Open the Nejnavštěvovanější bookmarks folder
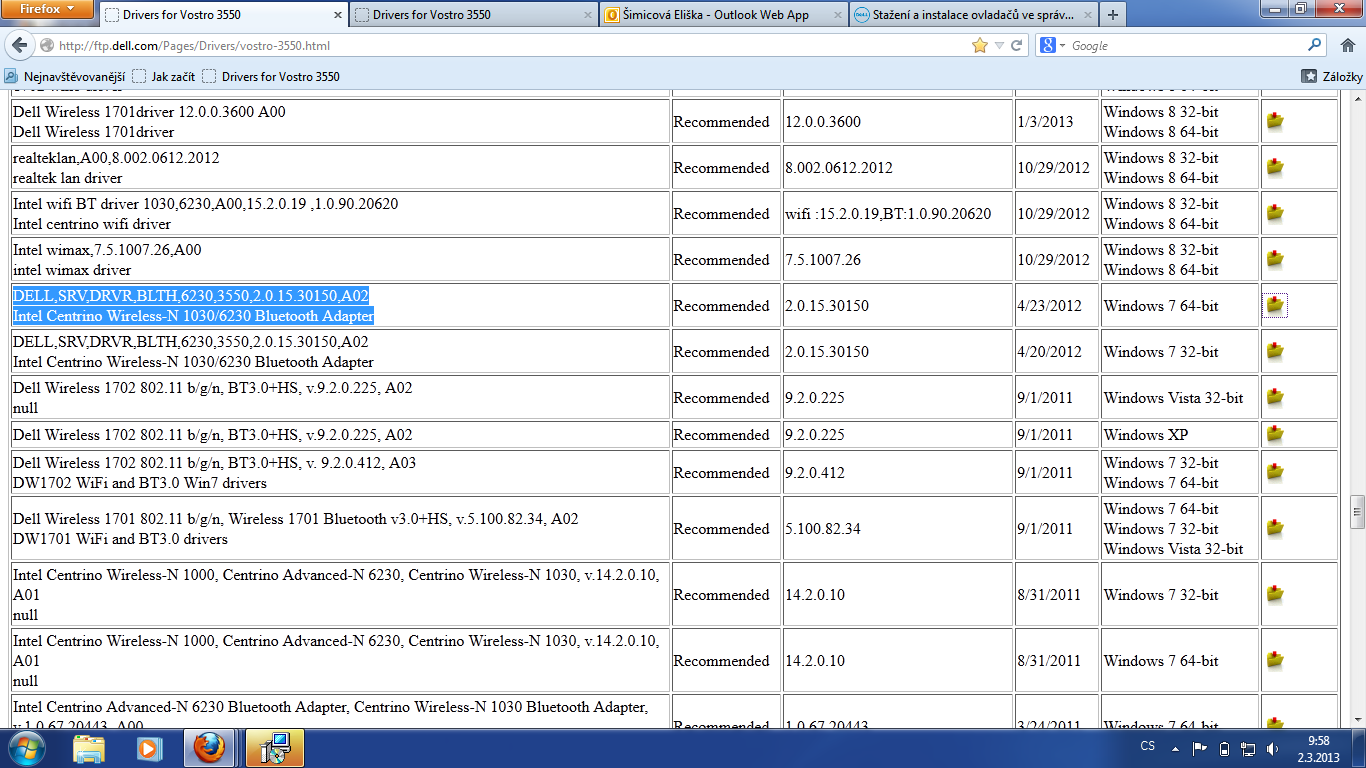Screen dimensions: 1366x768 66,76
